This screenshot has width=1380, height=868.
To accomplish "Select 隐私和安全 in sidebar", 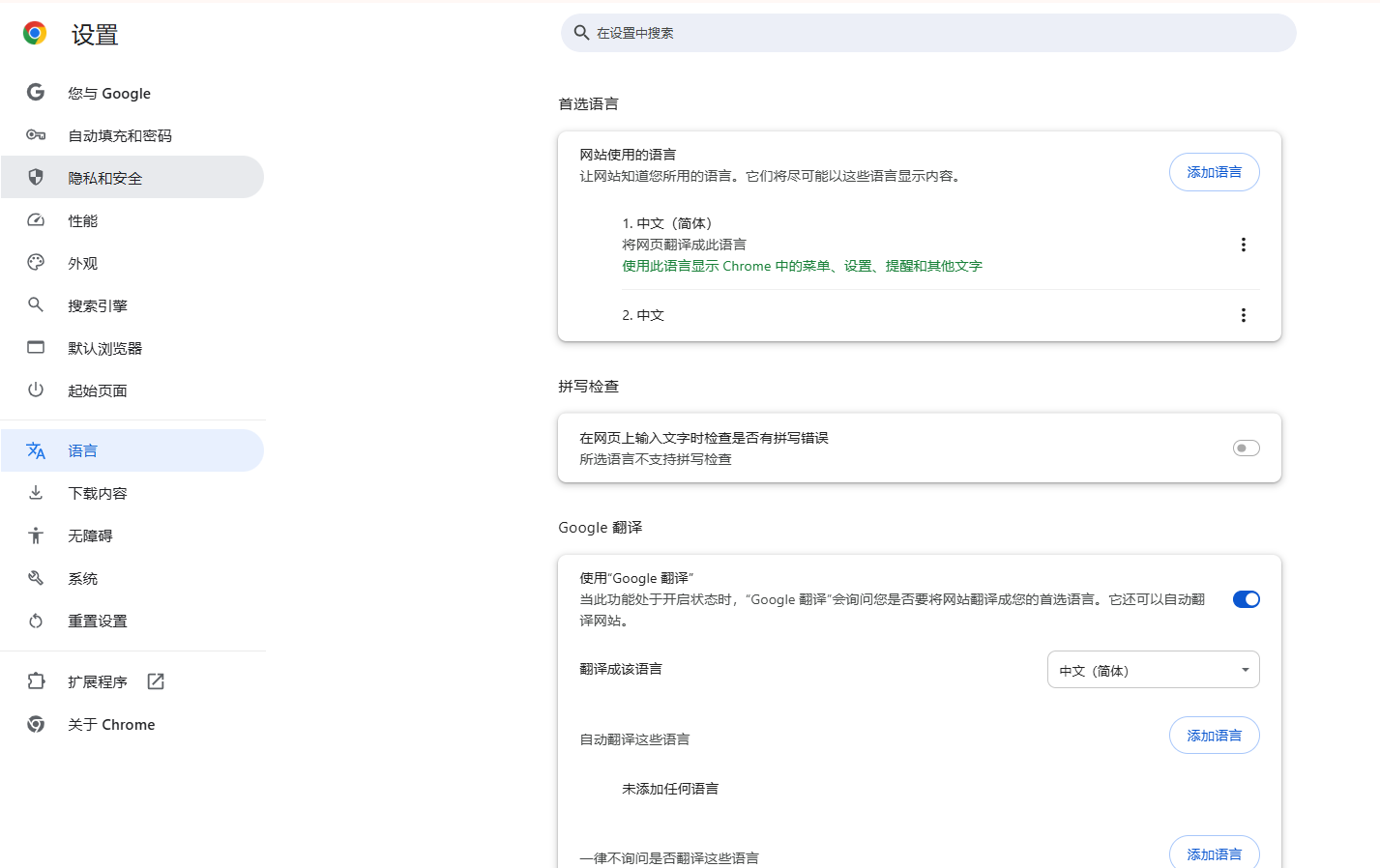I will pos(132,178).
